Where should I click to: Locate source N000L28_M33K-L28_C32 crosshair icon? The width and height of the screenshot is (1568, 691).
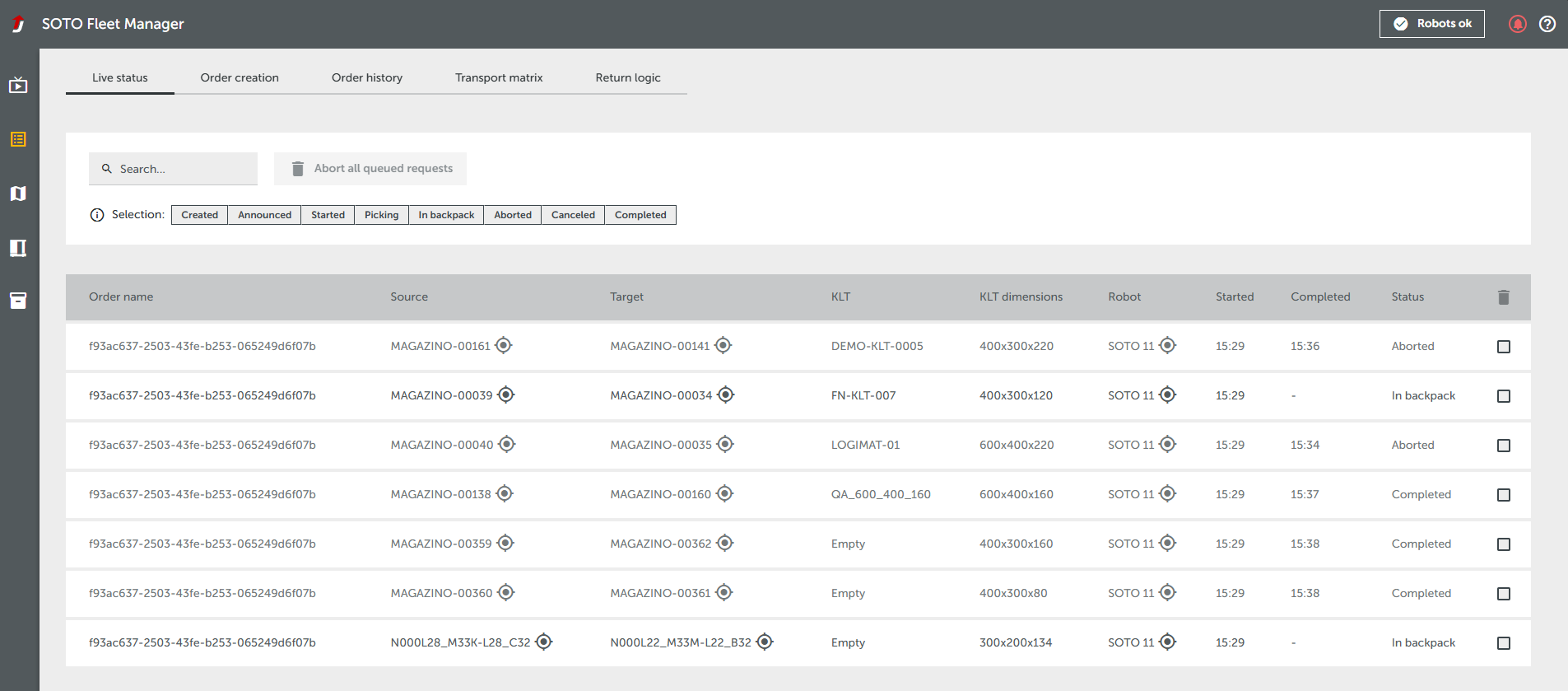coord(544,642)
